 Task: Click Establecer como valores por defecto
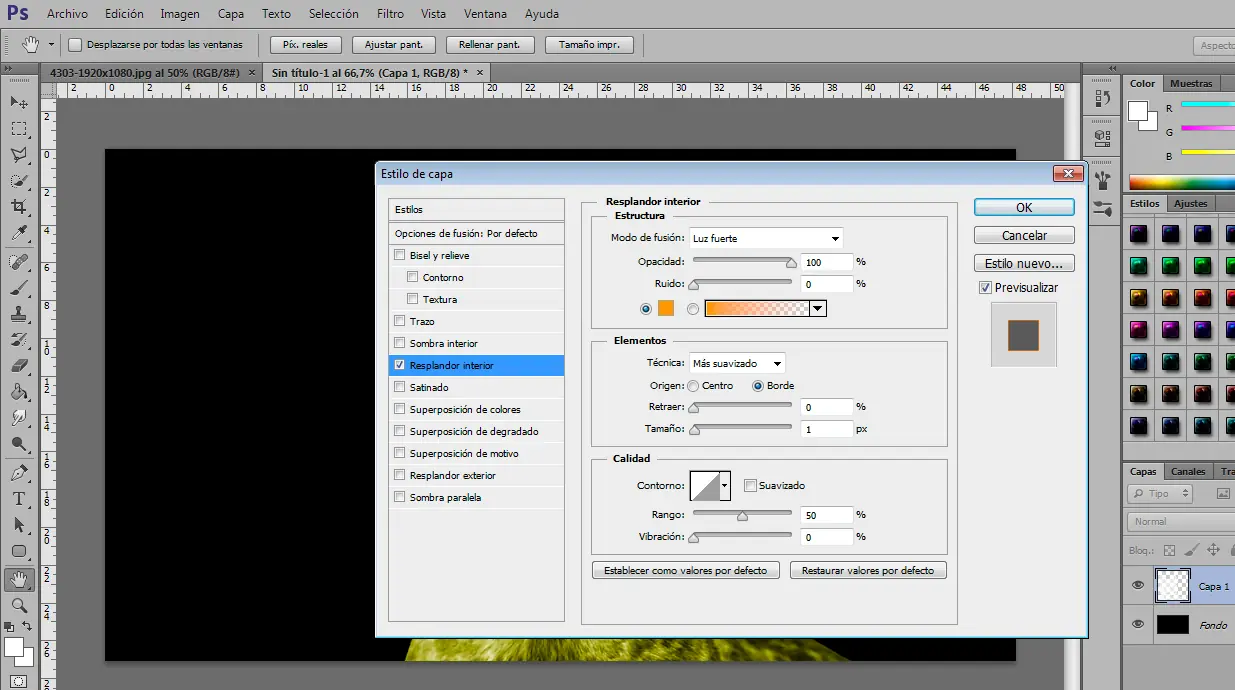(x=686, y=571)
